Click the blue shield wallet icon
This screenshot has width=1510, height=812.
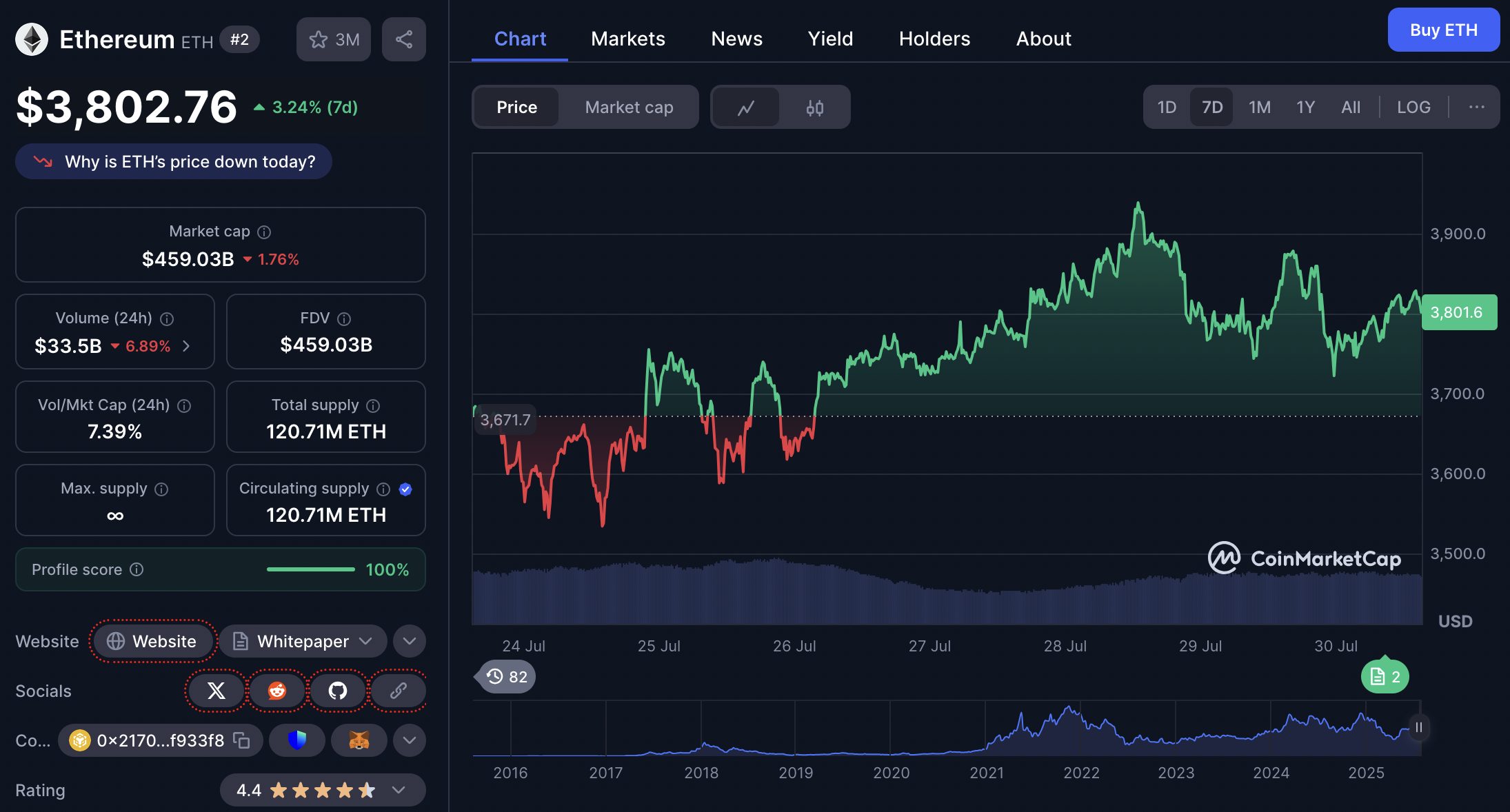point(297,740)
